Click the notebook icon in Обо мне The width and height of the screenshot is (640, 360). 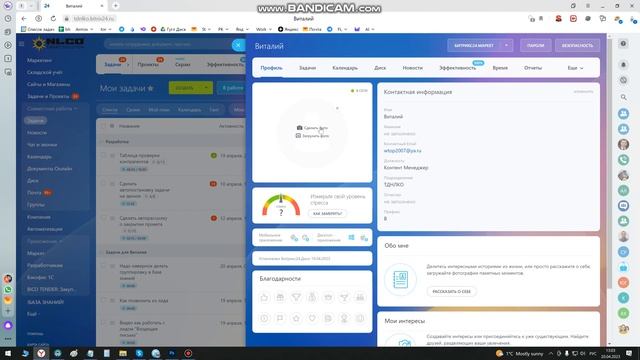[400, 280]
